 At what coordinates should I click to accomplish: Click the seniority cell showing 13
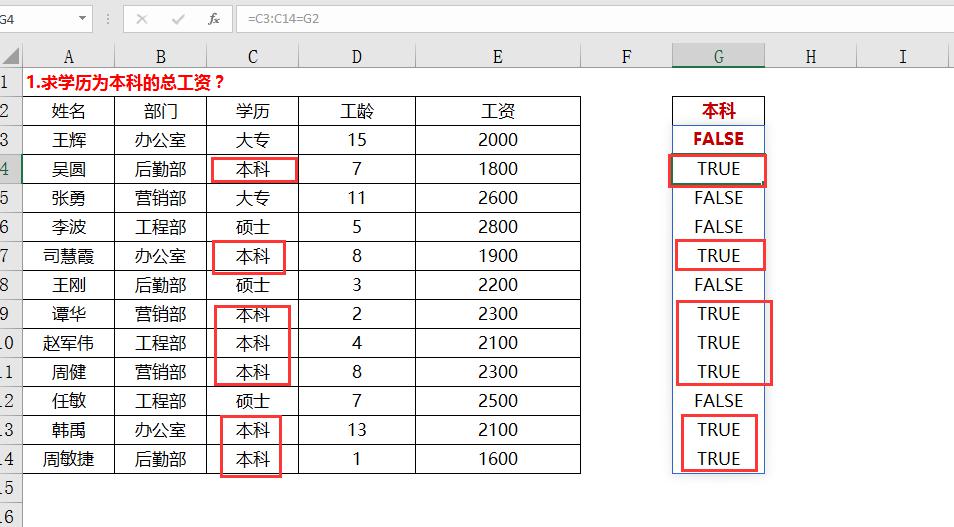[x=357, y=430]
